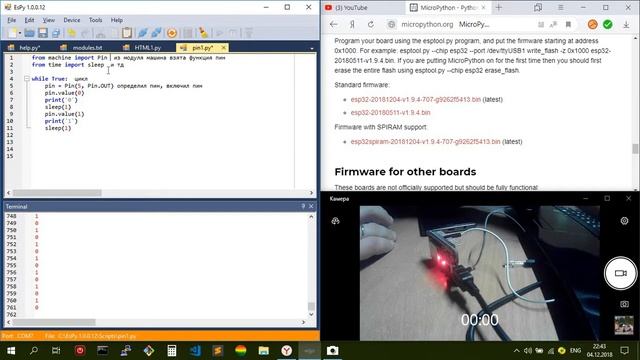Click the Paste clipboard icon in EsPy toolbar

[127, 33]
